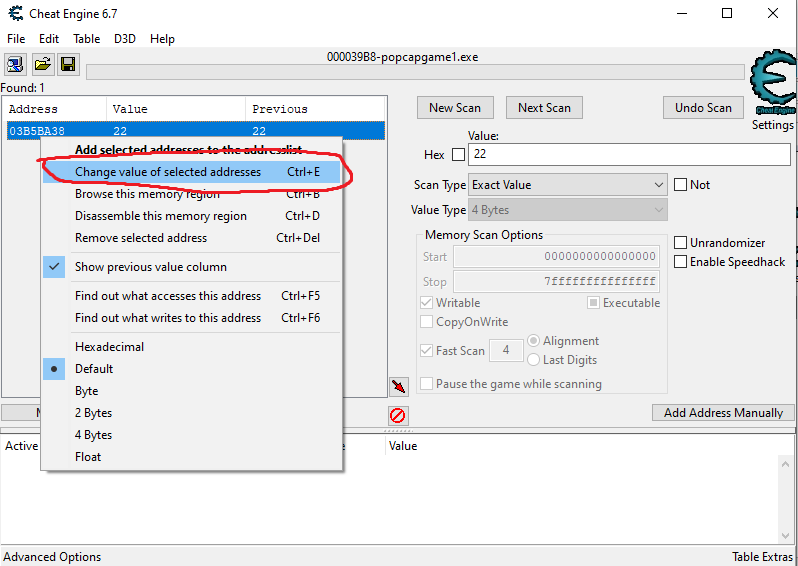
Task: Choose Find out what writes to this address
Action: [x=191, y=318]
